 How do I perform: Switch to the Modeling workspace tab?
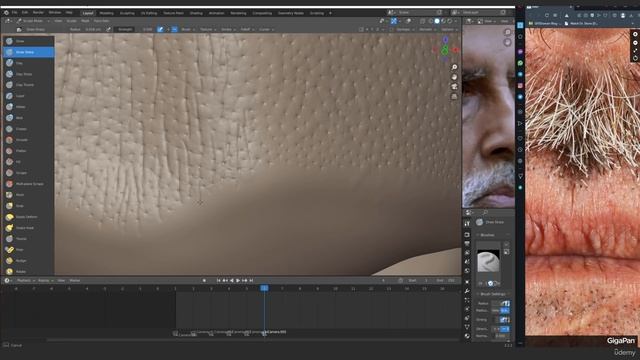[x=107, y=13]
